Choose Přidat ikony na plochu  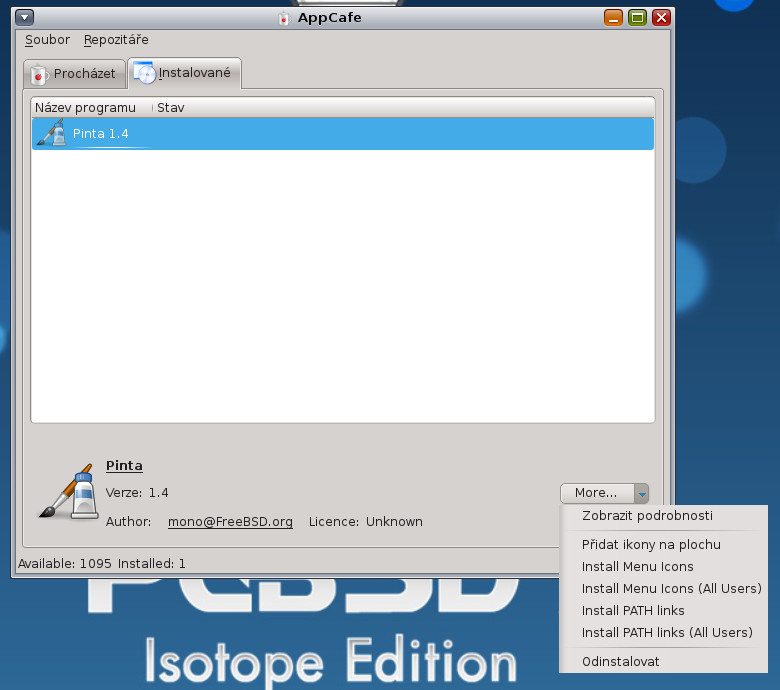651,544
